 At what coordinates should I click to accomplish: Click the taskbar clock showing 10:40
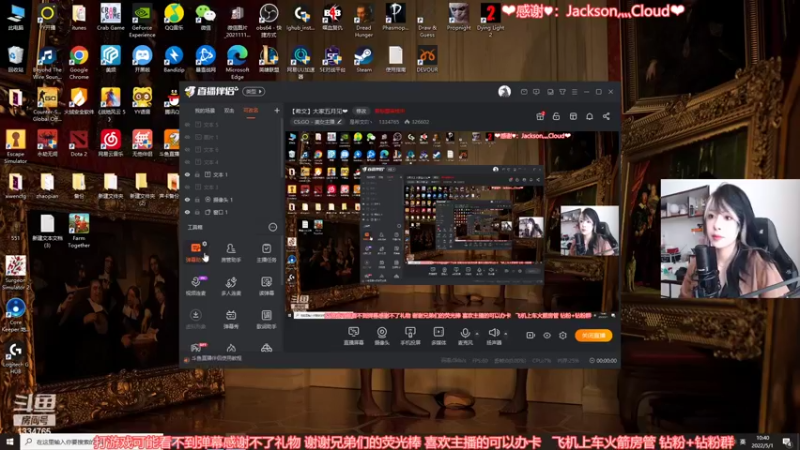(x=763, y=441)
